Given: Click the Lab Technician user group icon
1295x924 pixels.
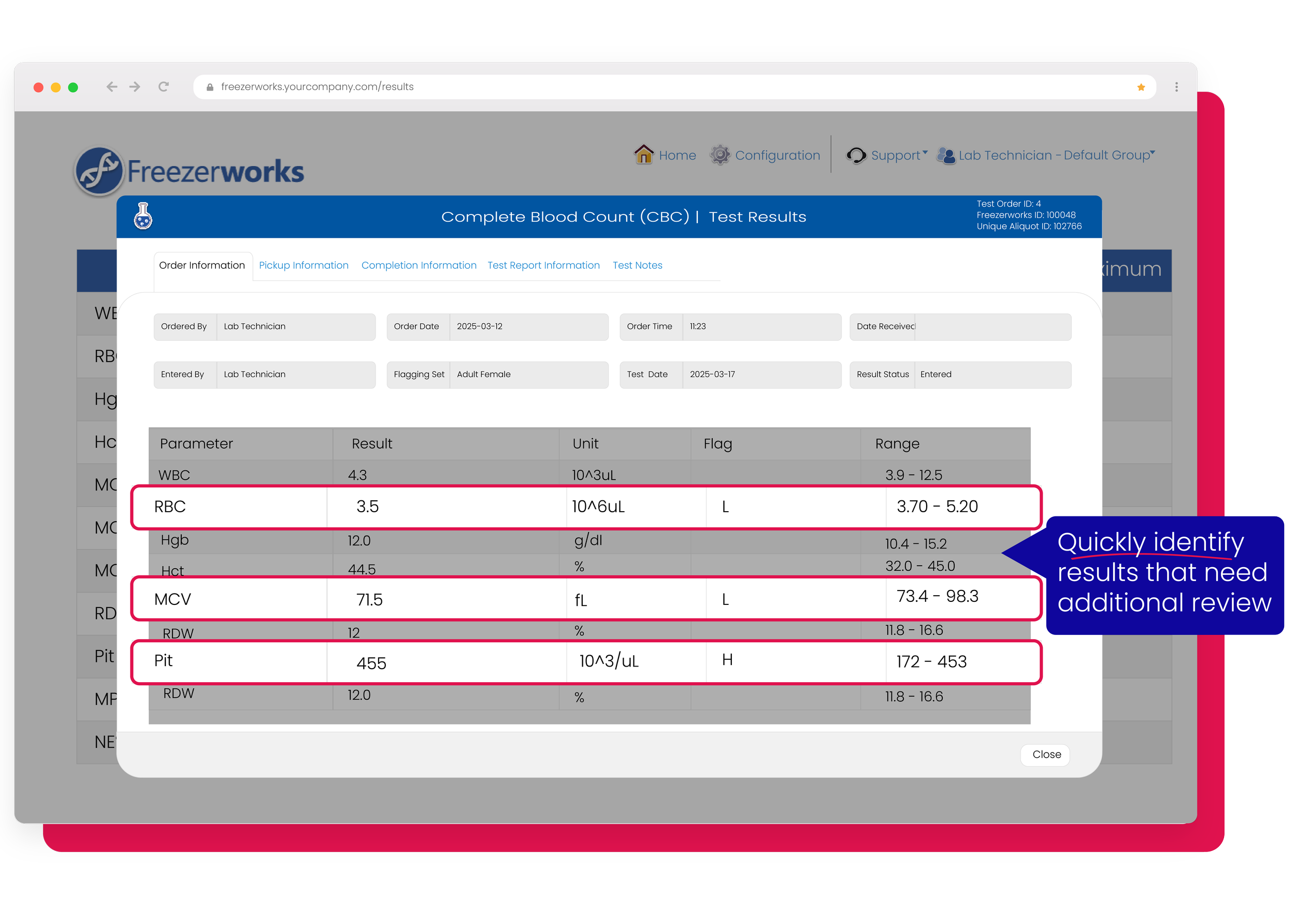Looking at the screenshot, I should [x=946, y=155].
